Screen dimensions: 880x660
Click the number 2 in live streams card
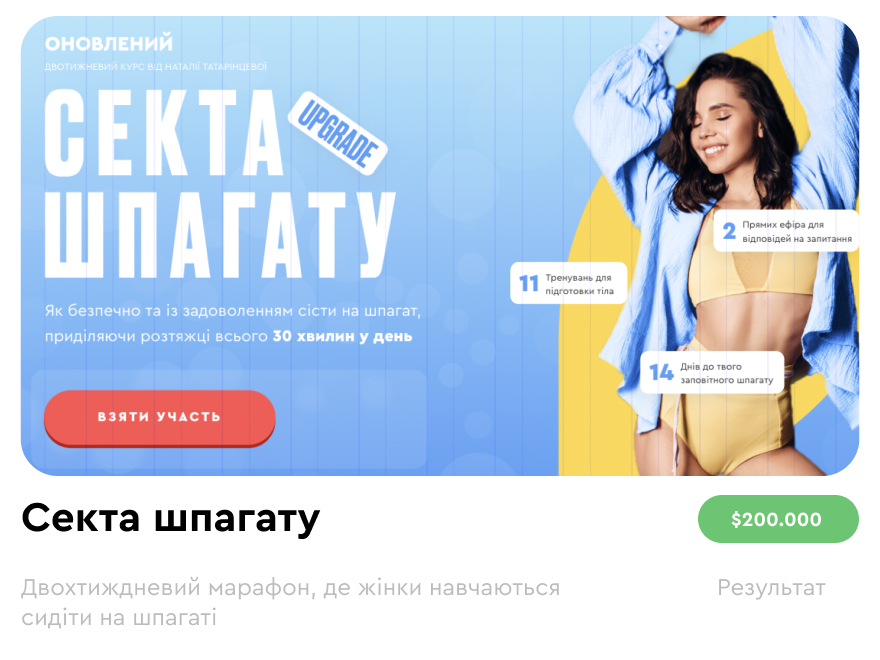[729, 231]
